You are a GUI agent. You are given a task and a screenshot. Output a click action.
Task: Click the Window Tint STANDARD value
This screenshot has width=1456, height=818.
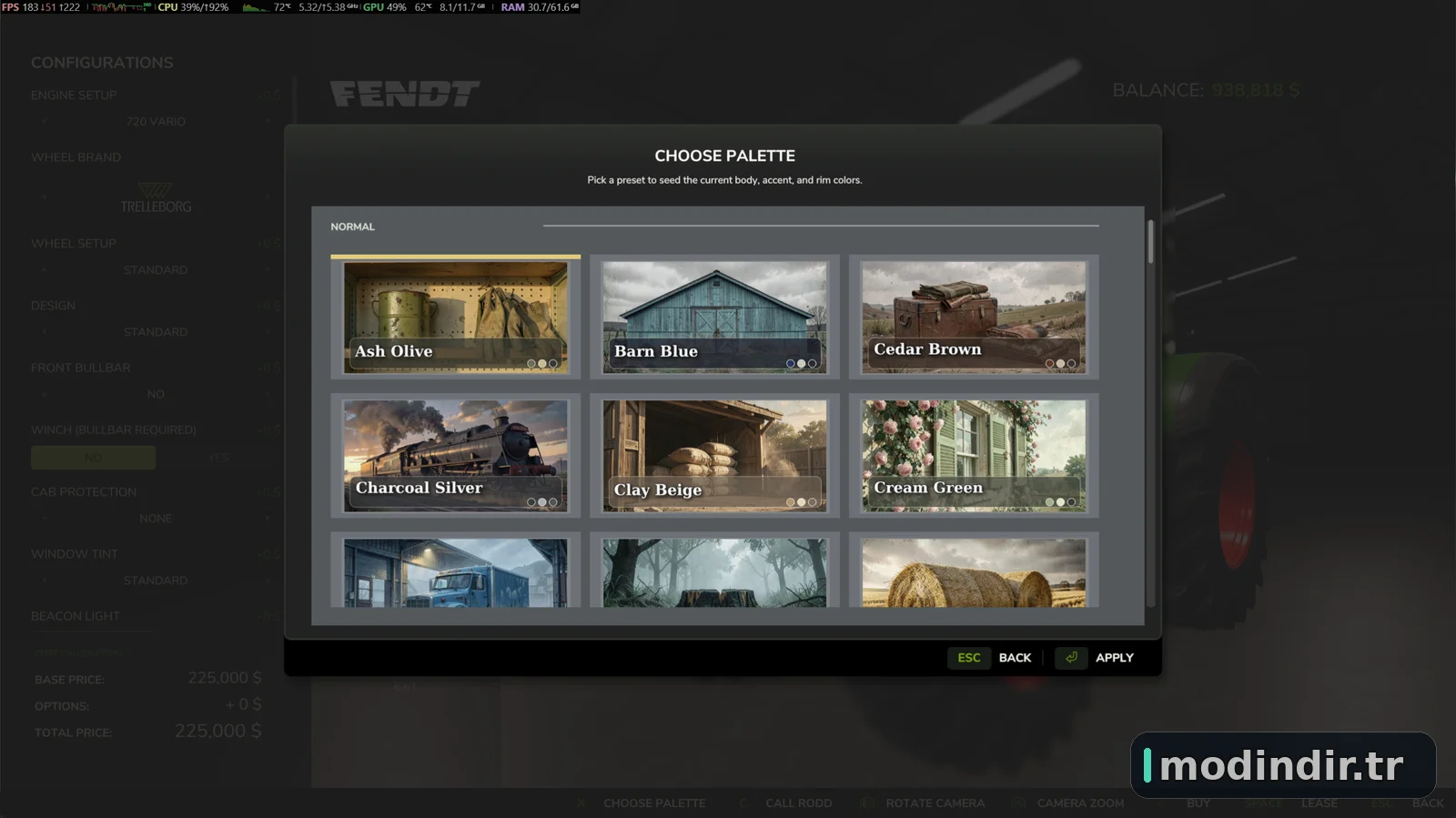pos(156,581)
